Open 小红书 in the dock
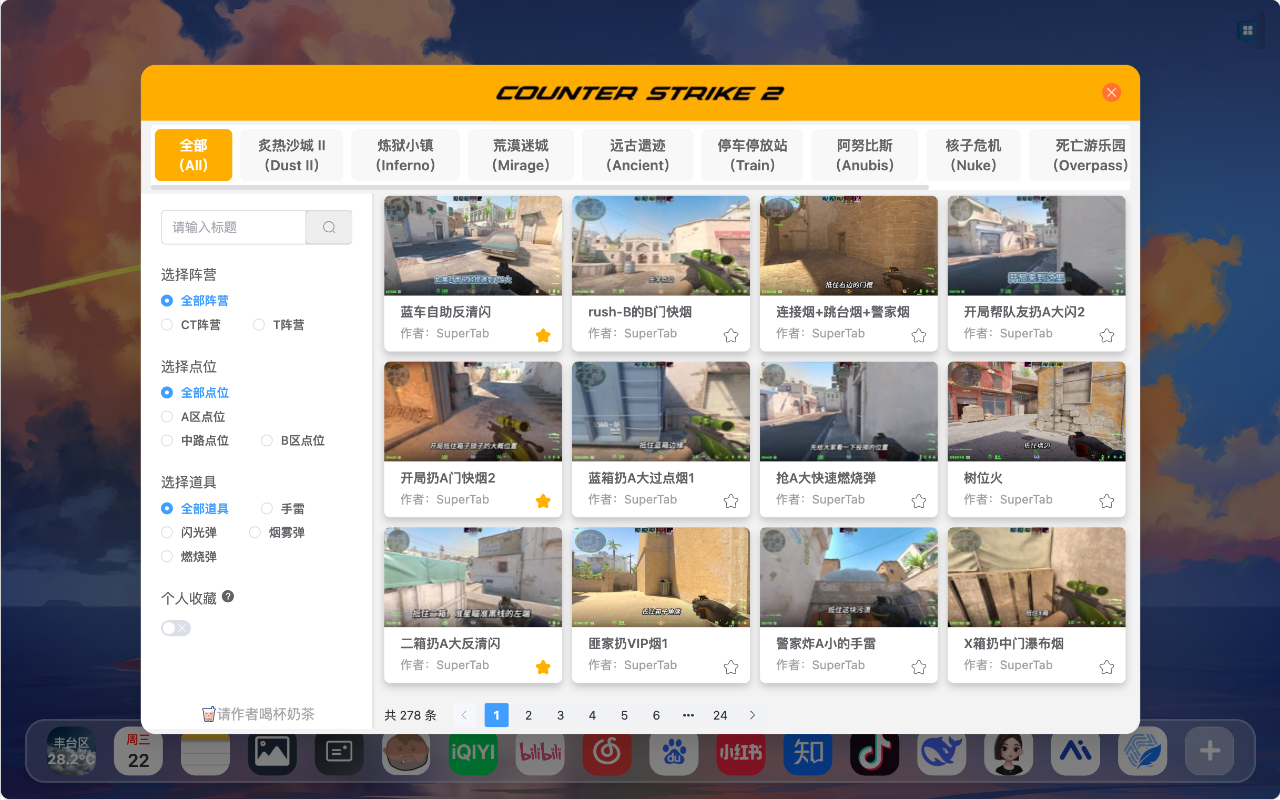Viewport: 1280px width, 800px height. click(741, 751)
